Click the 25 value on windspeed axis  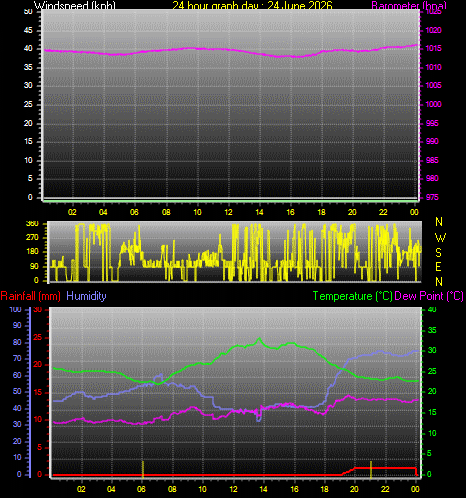(28, 104)
